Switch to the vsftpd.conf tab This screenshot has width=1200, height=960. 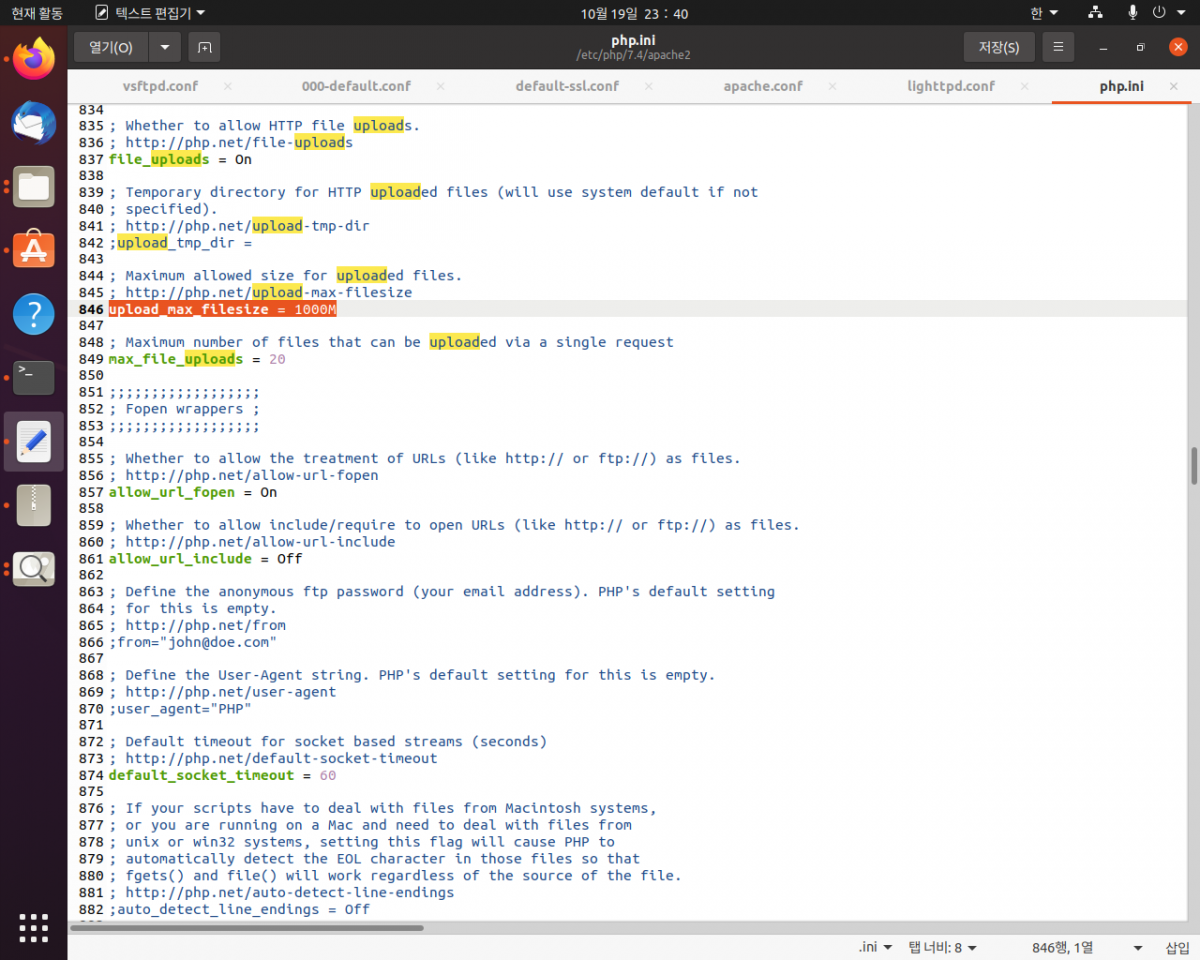click(160, 86)
